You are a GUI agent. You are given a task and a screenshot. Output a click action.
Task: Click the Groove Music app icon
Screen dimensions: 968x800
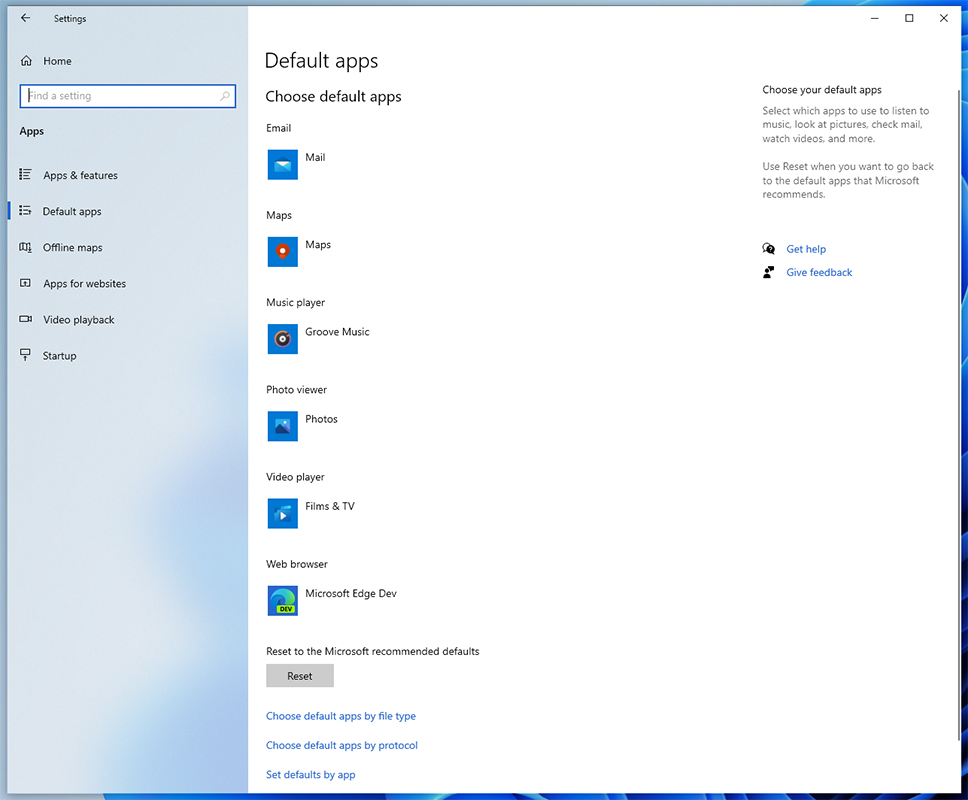(283, 339)
